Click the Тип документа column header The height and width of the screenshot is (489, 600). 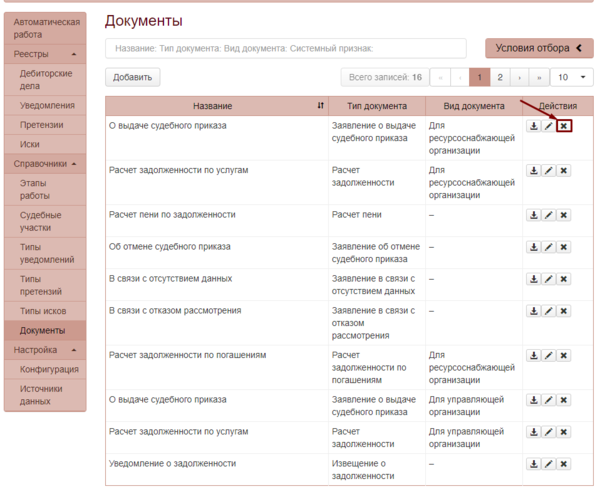(377, 106)
